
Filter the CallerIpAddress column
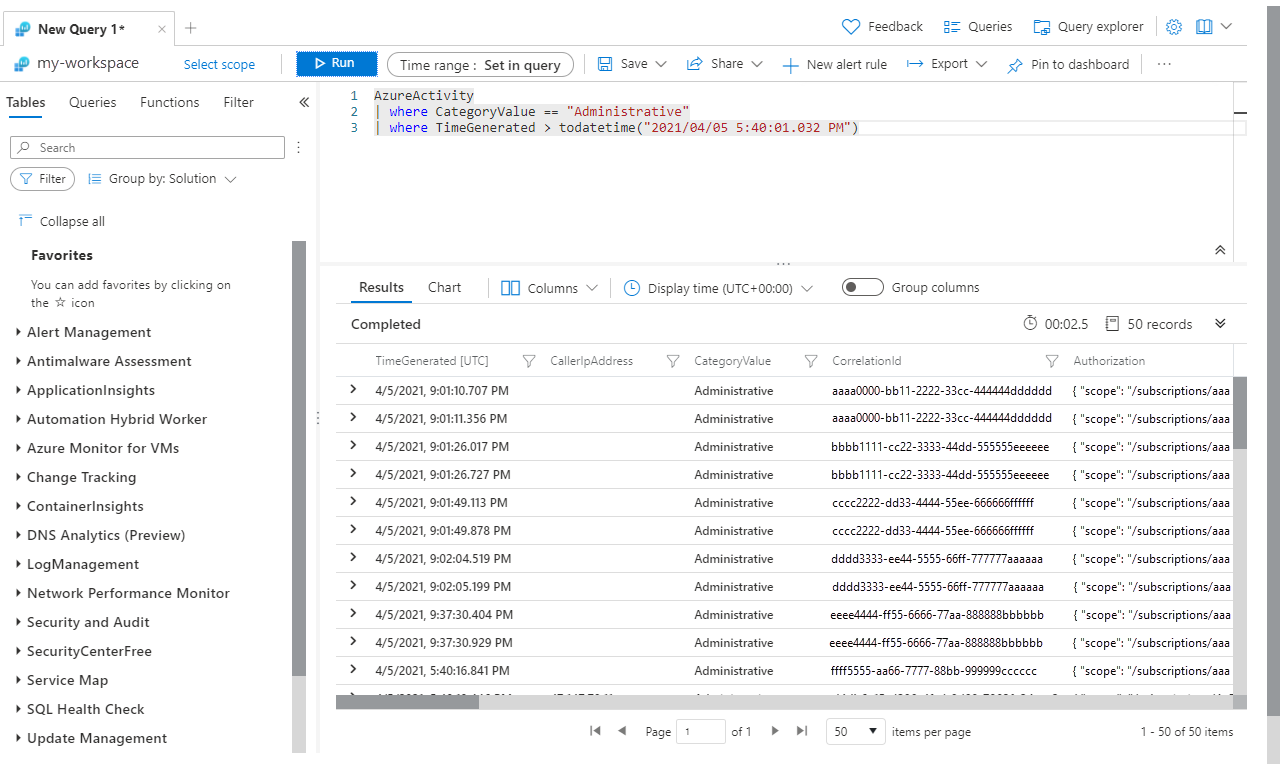point(673,361)
